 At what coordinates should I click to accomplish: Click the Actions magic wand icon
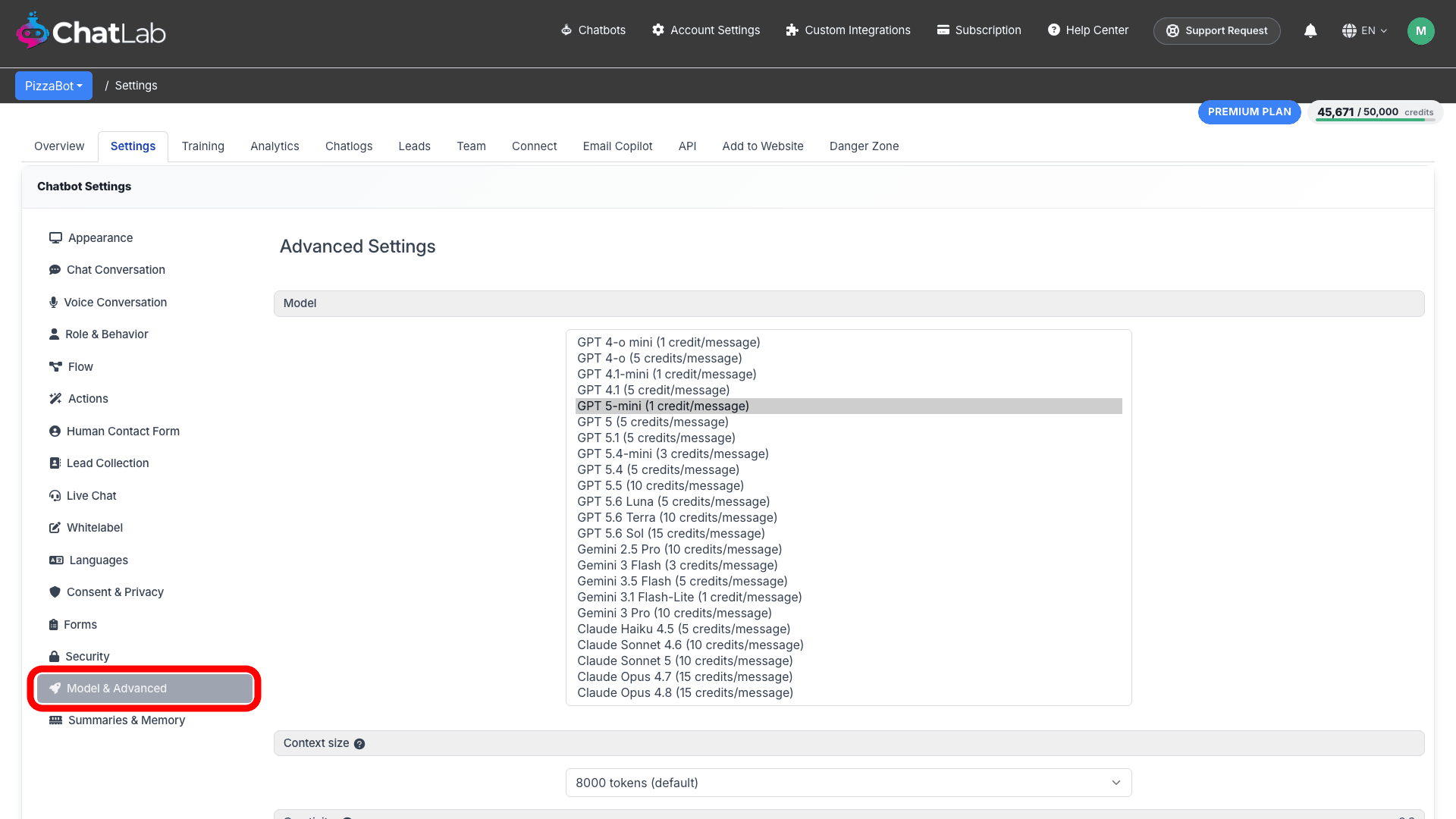pyautogui.click(x=55, y=399)
